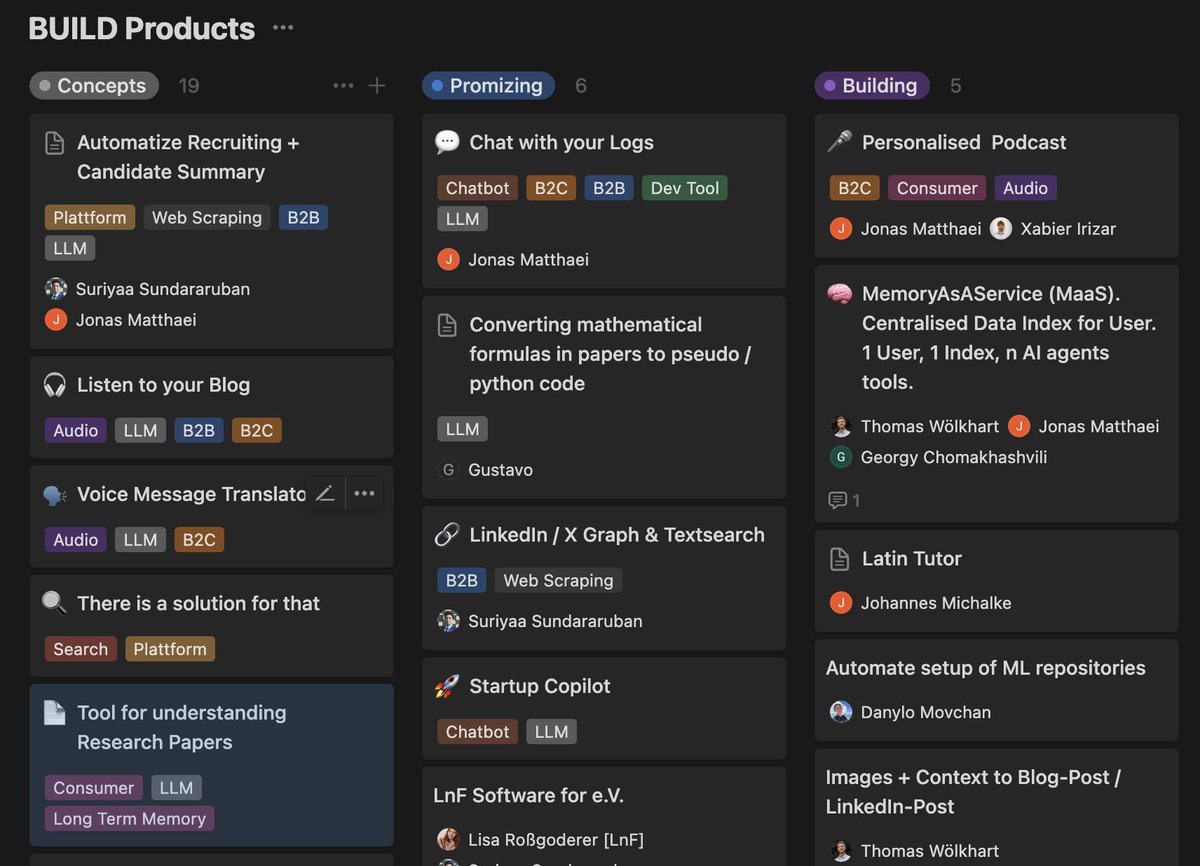
Task: Click the brain icon on the MemoryAsAService card
Action: point(838,293)
